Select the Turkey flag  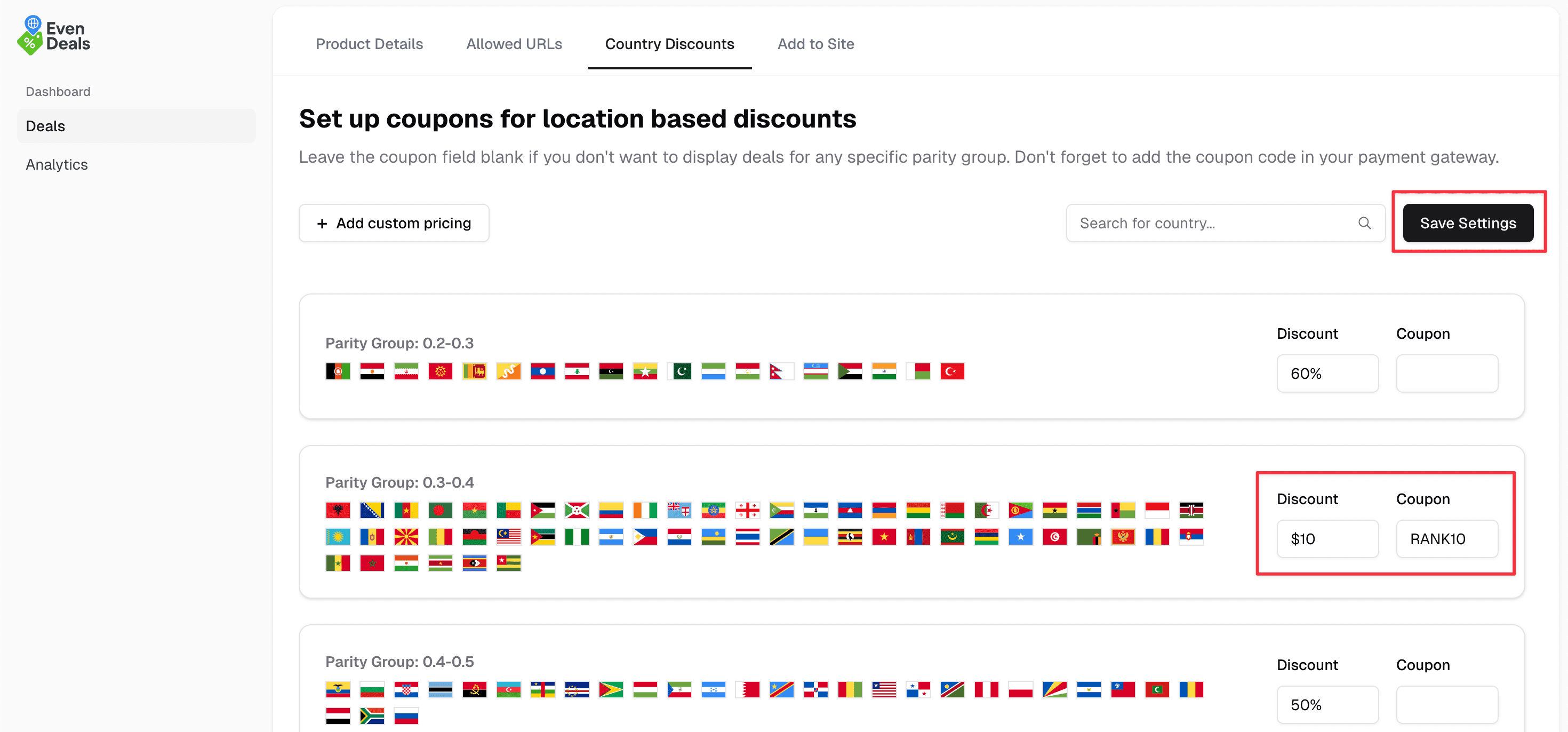tap(952, 371)
